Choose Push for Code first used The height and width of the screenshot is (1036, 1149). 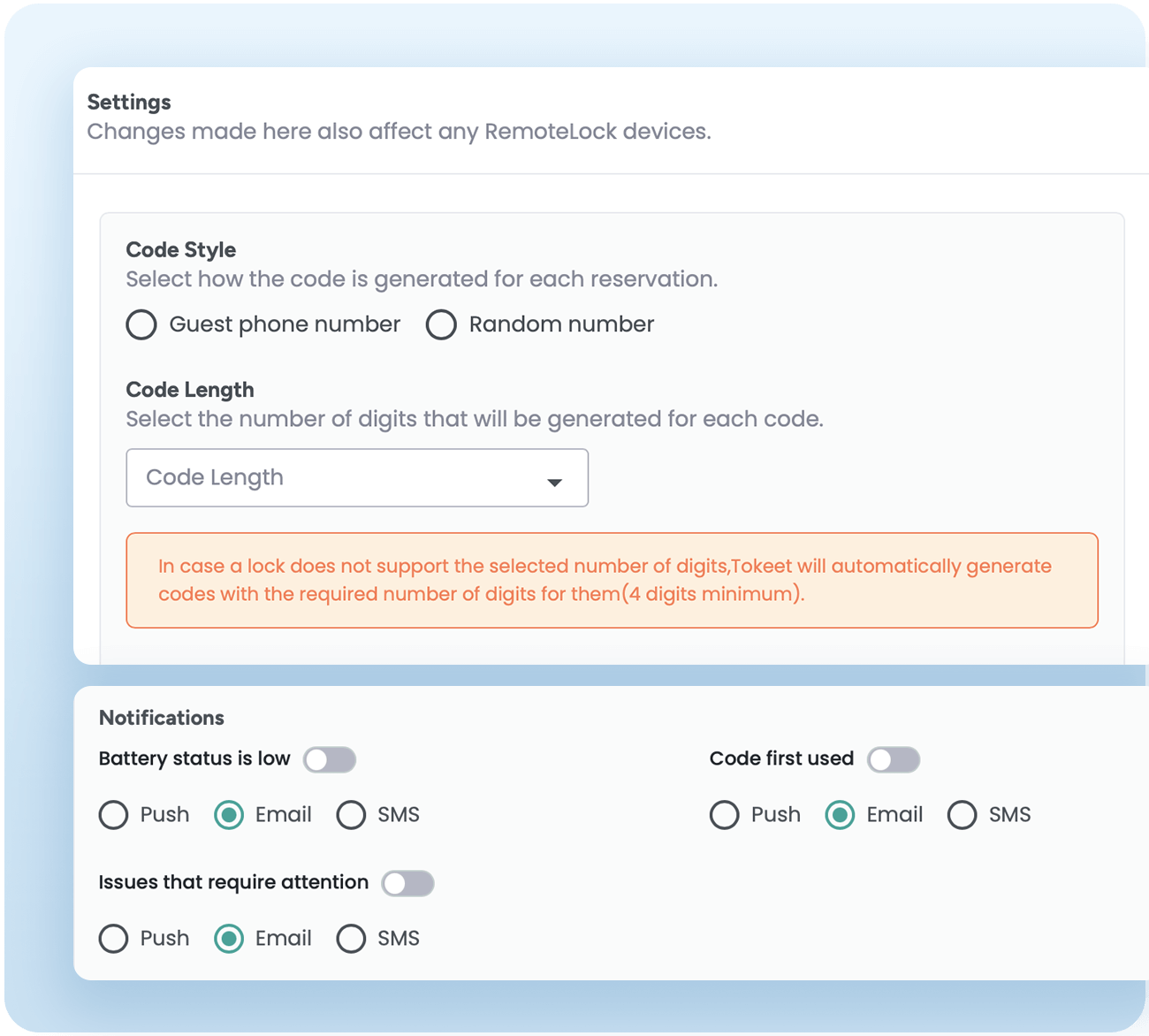tap(725, 814)
